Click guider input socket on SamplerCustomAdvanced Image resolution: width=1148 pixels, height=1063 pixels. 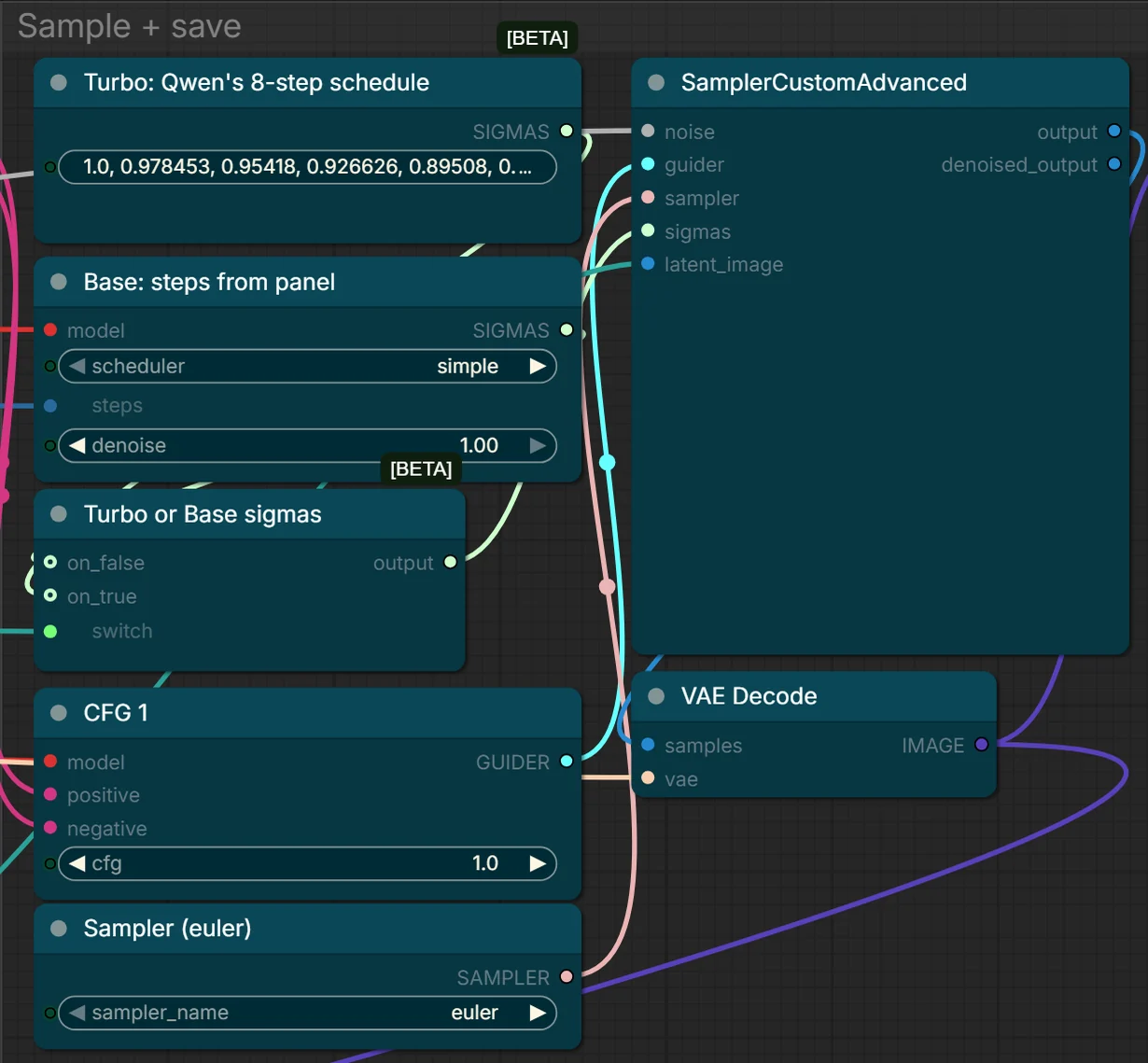point(648,164)
